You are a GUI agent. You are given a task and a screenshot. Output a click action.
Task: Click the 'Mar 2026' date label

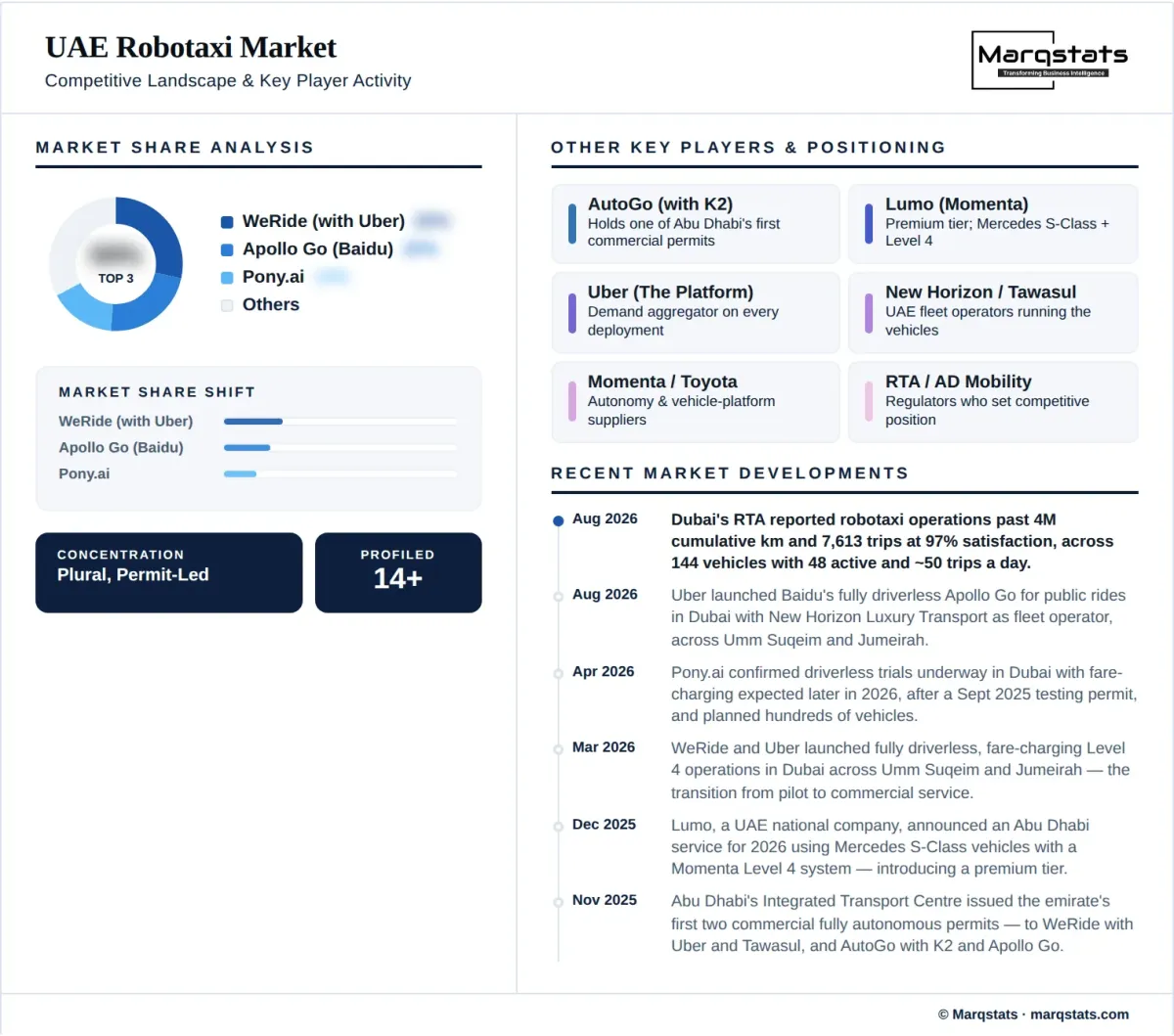[604, 747]
